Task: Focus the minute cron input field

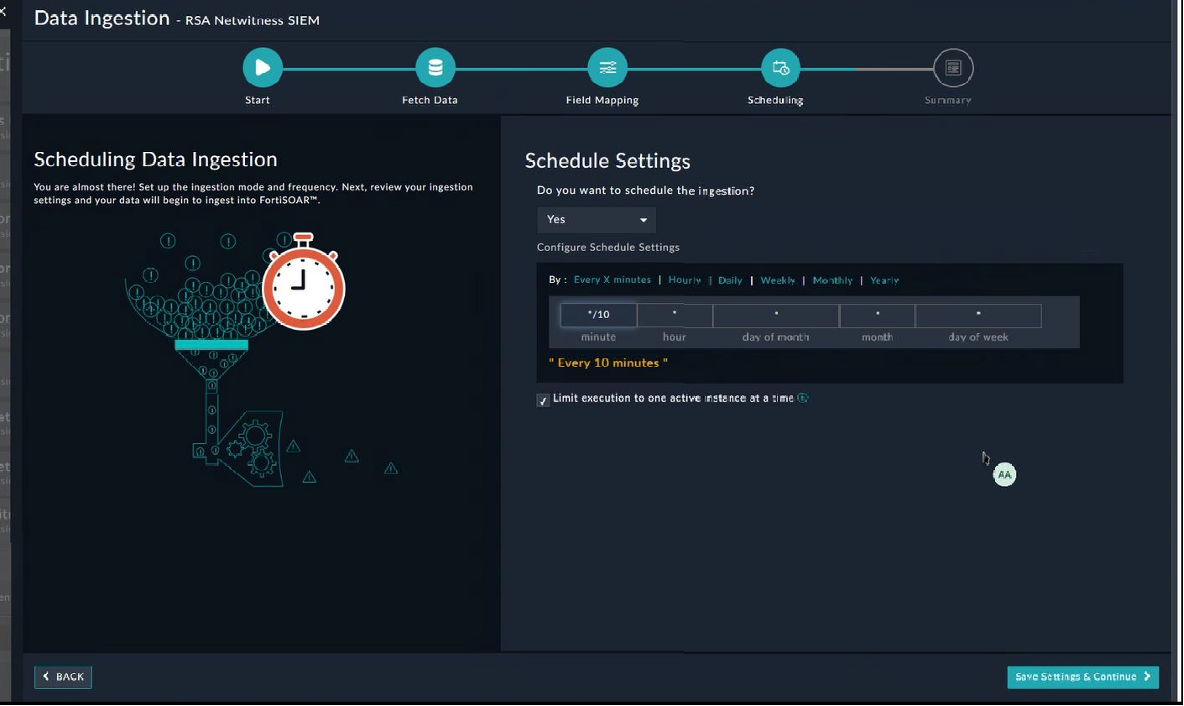Action: tap(598, 315)
